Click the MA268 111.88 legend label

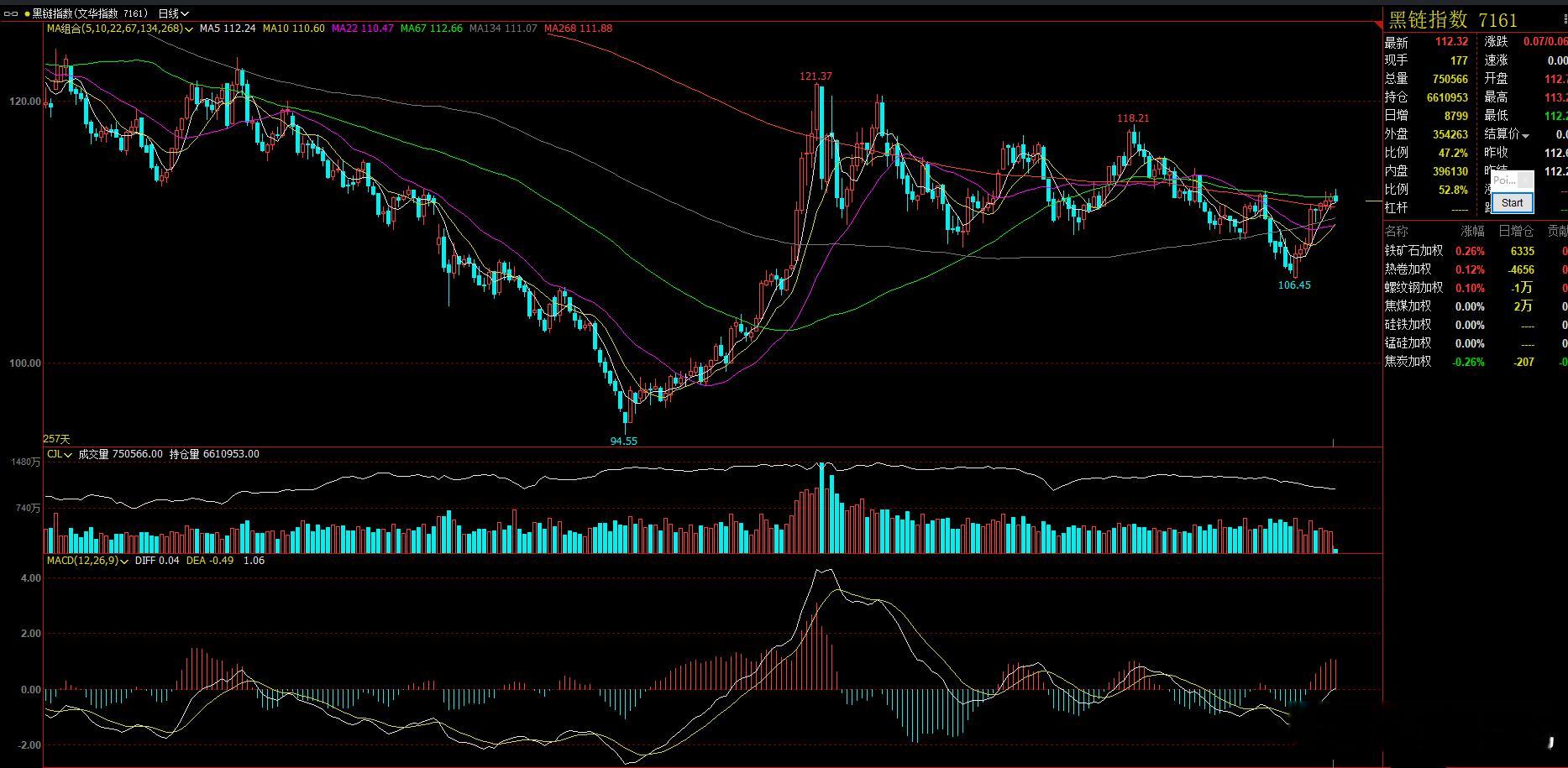[579, 29]
